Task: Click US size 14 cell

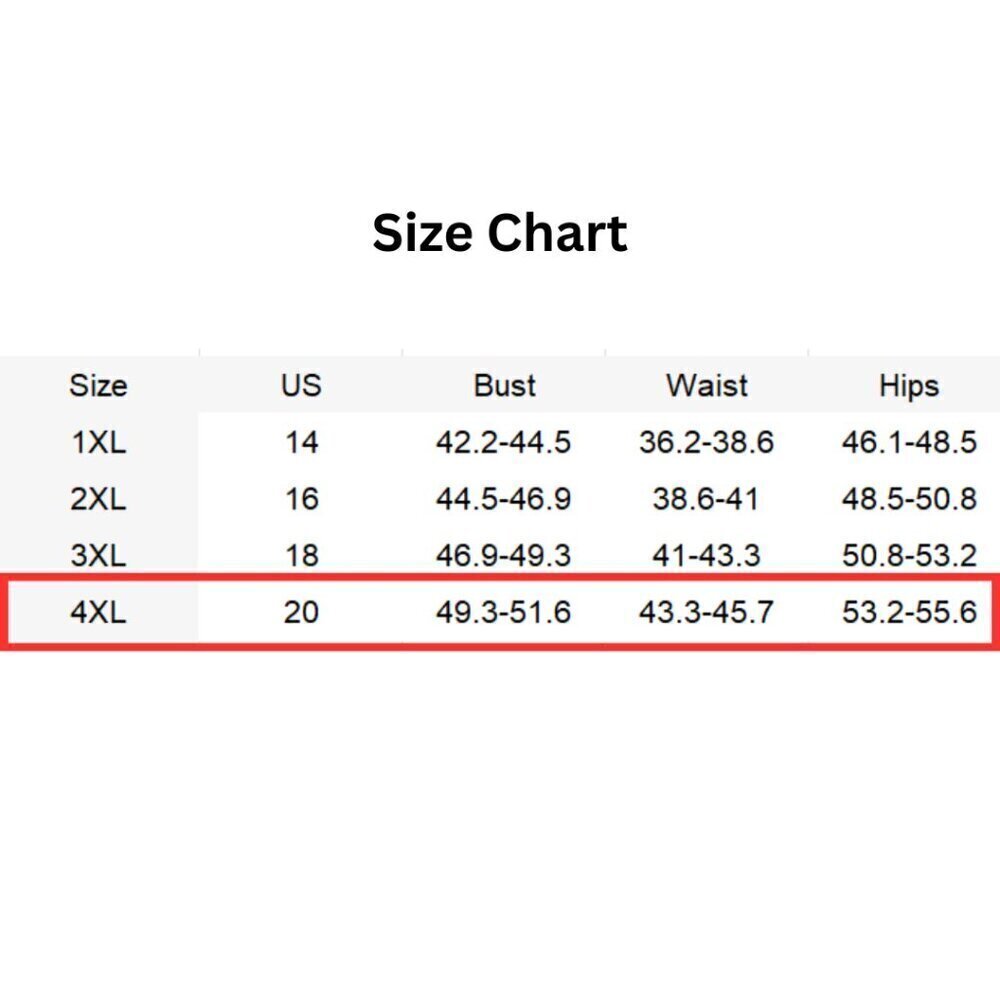Action: (301, 442)
